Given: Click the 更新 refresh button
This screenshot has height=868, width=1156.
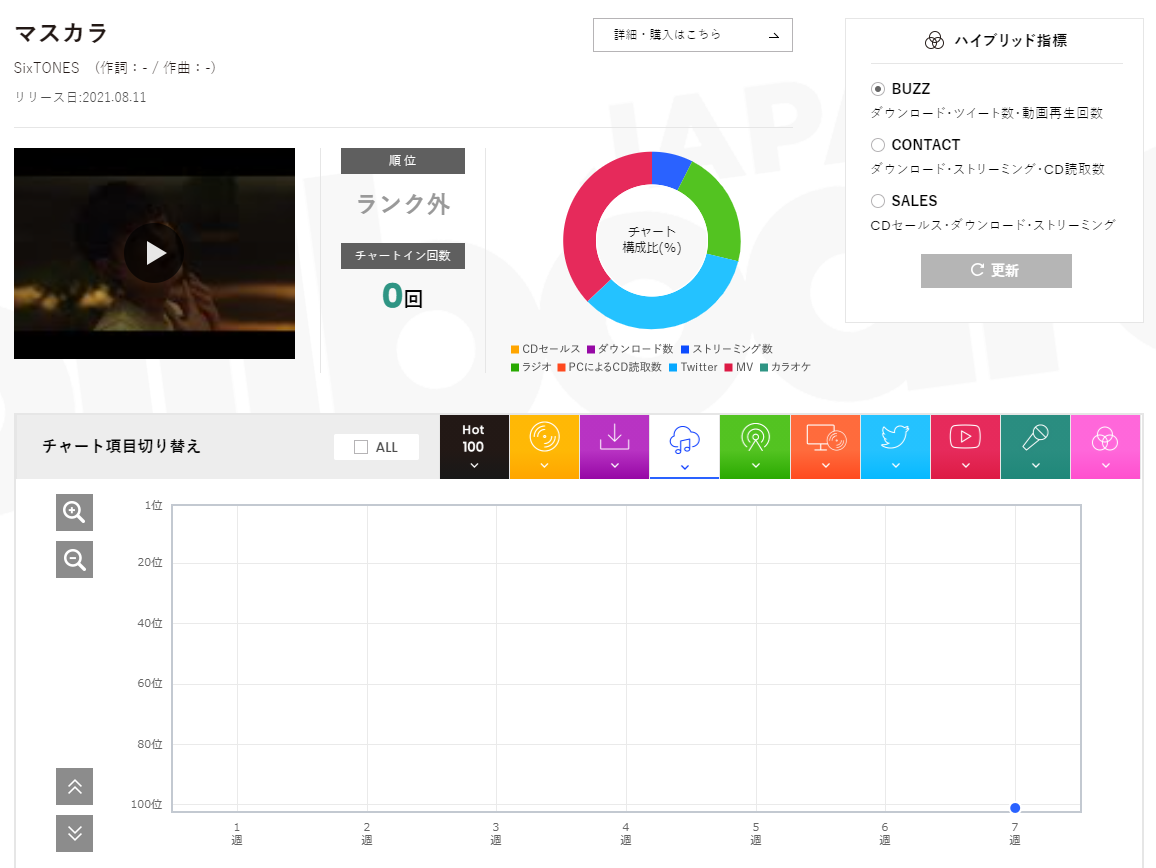Looking at the screenshot, I should 995,271.
